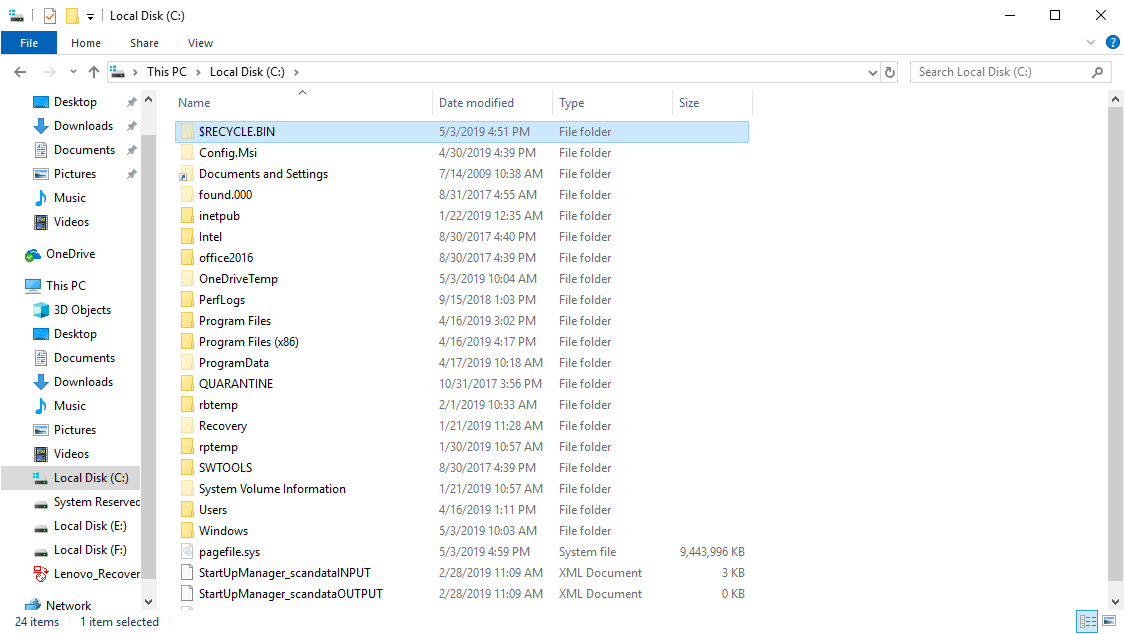Select the PerfLogs folder icon
The width and height of the screenshot is (1125, 634).
(x=187, y=299)
